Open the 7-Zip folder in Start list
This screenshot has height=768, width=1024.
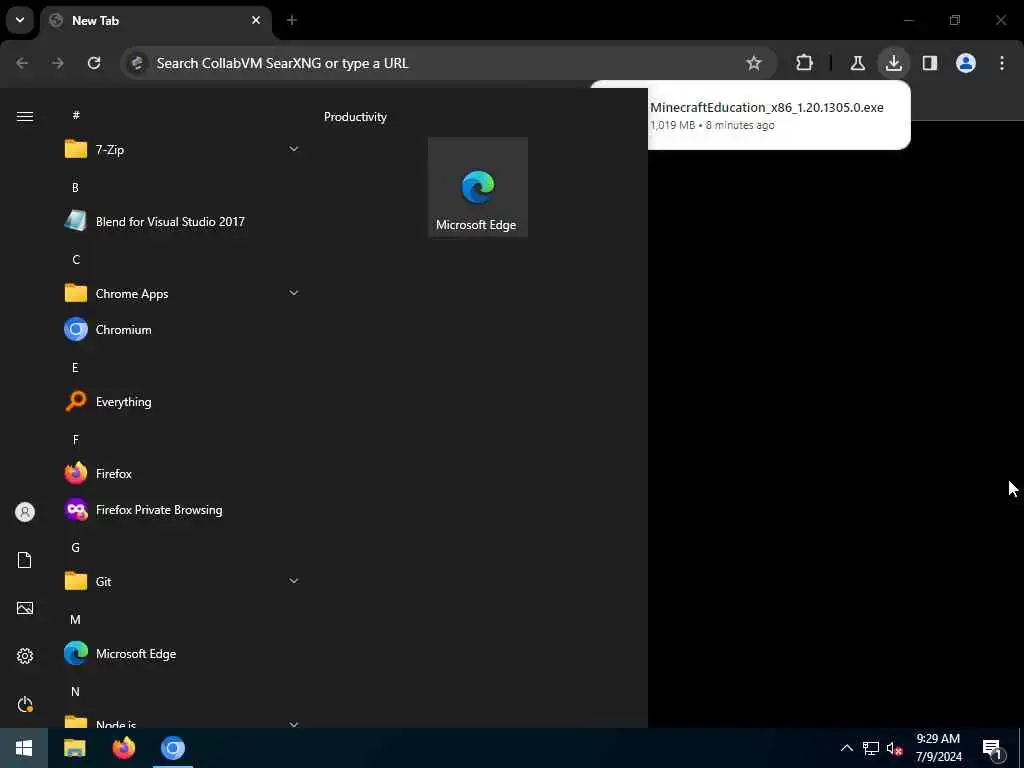tap(182, 150)
